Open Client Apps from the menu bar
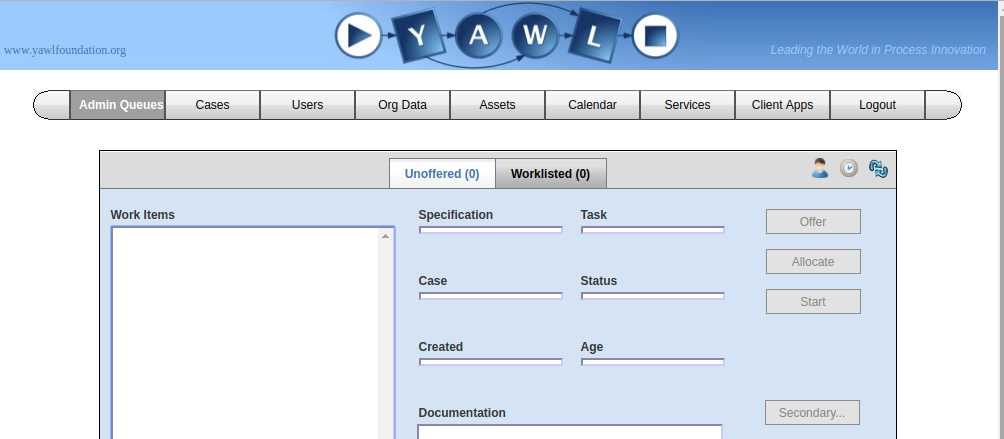Viewport: 1004px width, 439px height. [x=782, y=105]
